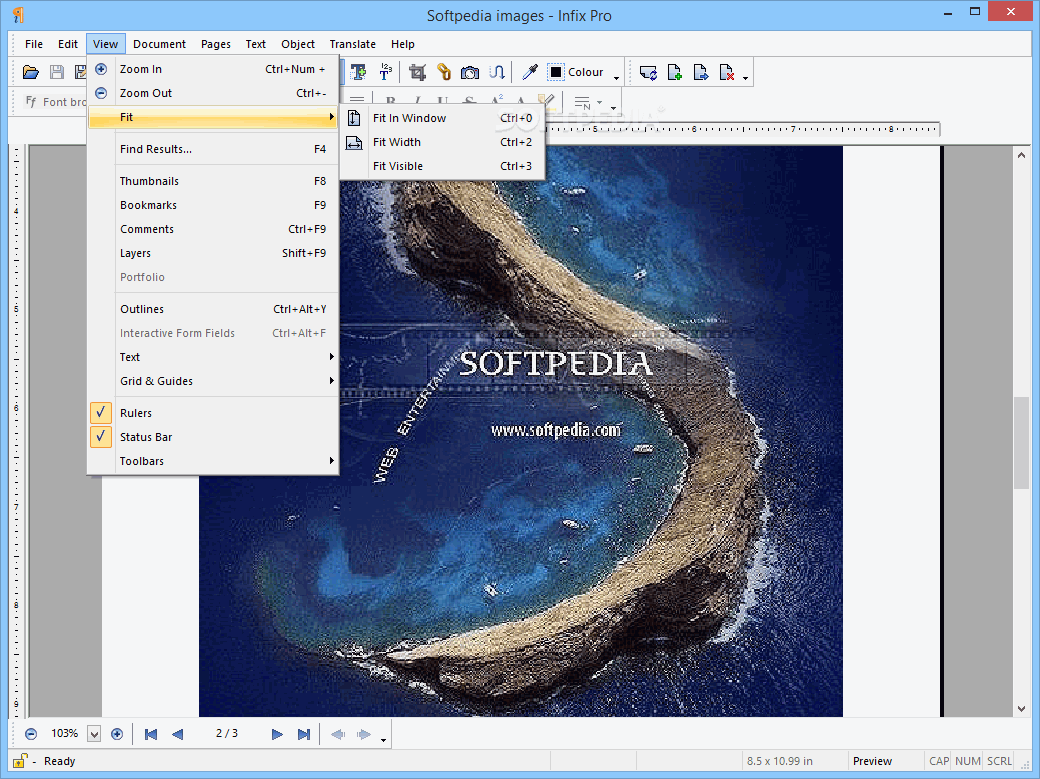1040x779 pixels.
Task: Click the extract page icon with blue arrow
Action: coord(700,72)
